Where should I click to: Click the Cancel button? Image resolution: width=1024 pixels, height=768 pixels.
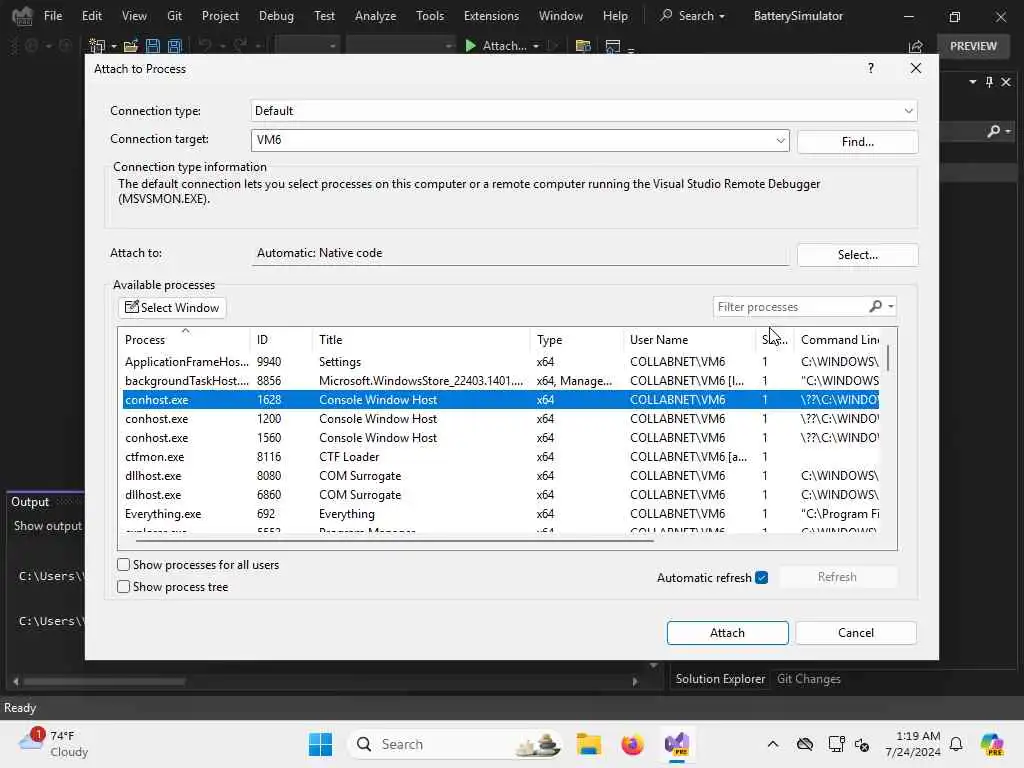pyautogui.click(x=856, y=633)
